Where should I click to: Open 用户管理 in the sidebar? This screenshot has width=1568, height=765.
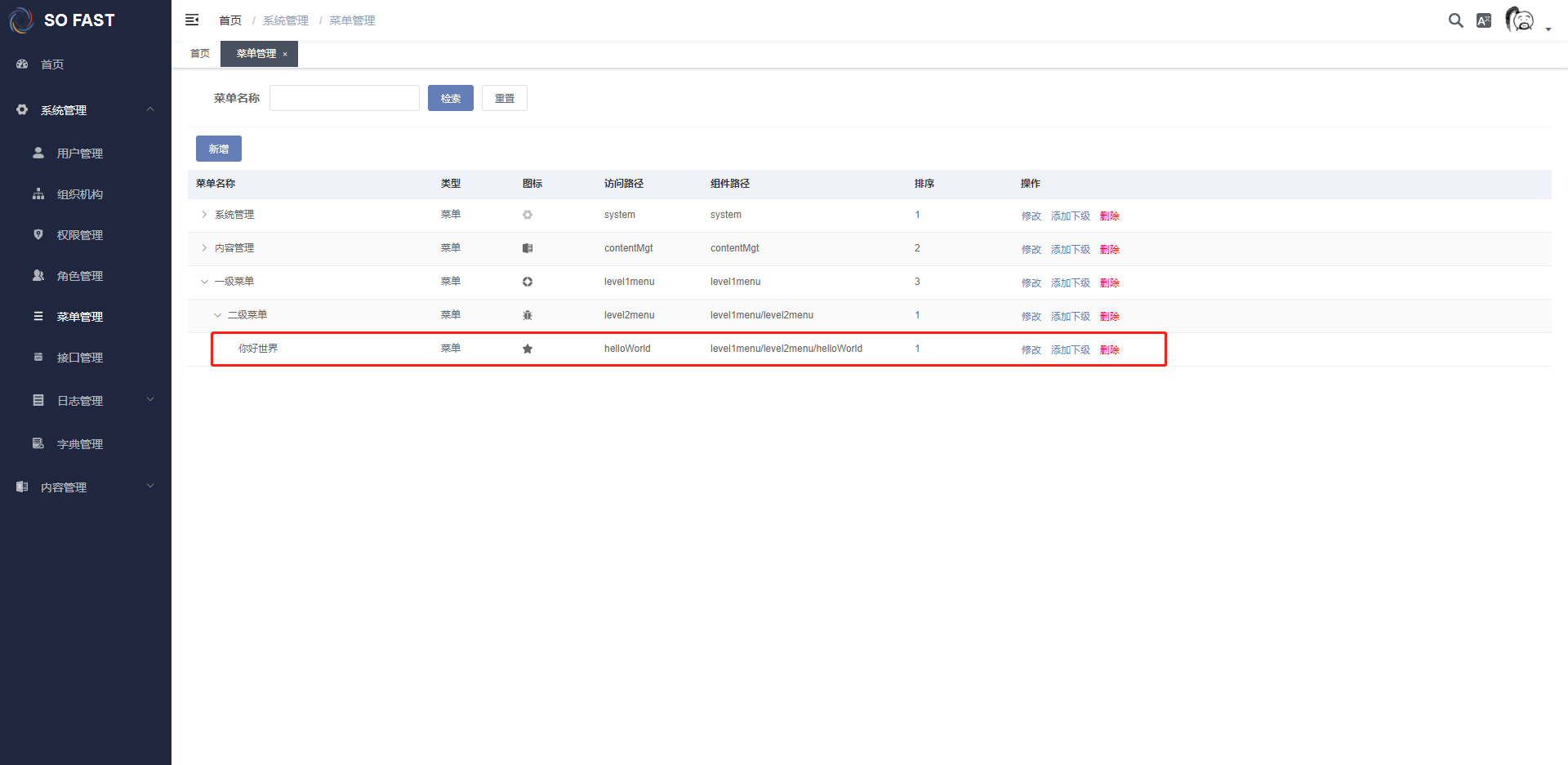pyautogui.click(x=79, y=153)
